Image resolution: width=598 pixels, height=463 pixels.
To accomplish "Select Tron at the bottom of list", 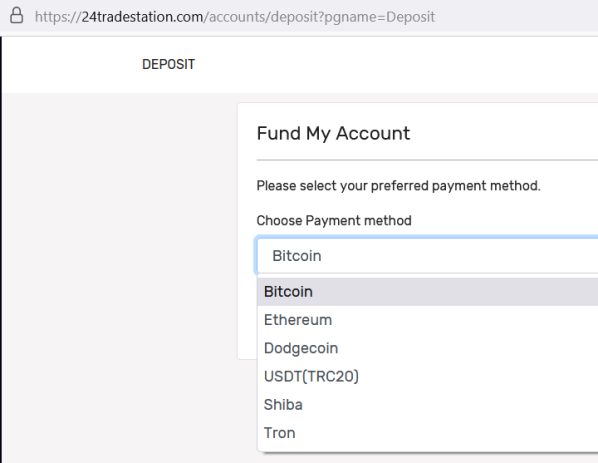I will pyautogui.click(x=428, y=433).
